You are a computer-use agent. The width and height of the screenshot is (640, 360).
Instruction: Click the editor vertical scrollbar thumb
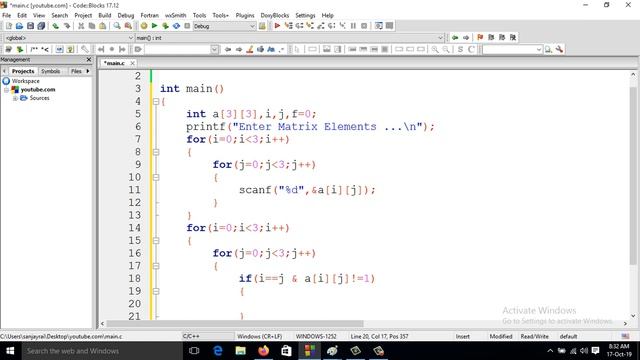[x=633, y=176]
